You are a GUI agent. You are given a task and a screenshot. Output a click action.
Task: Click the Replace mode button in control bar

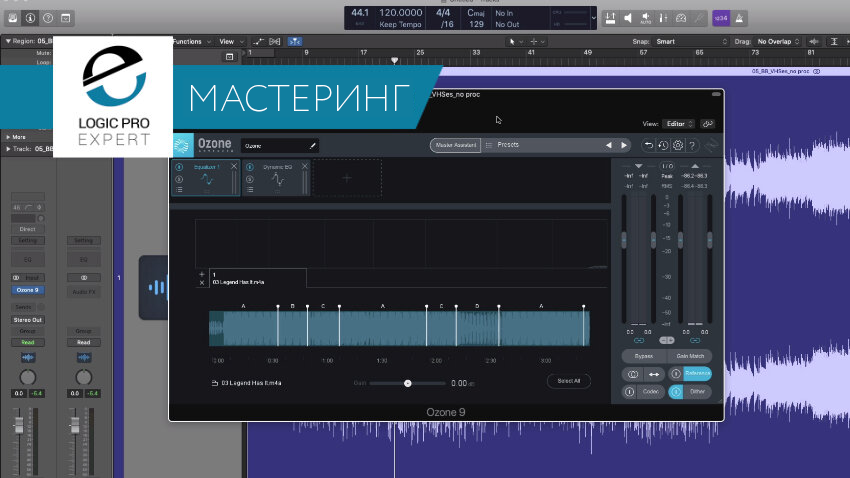pos(610,18)
